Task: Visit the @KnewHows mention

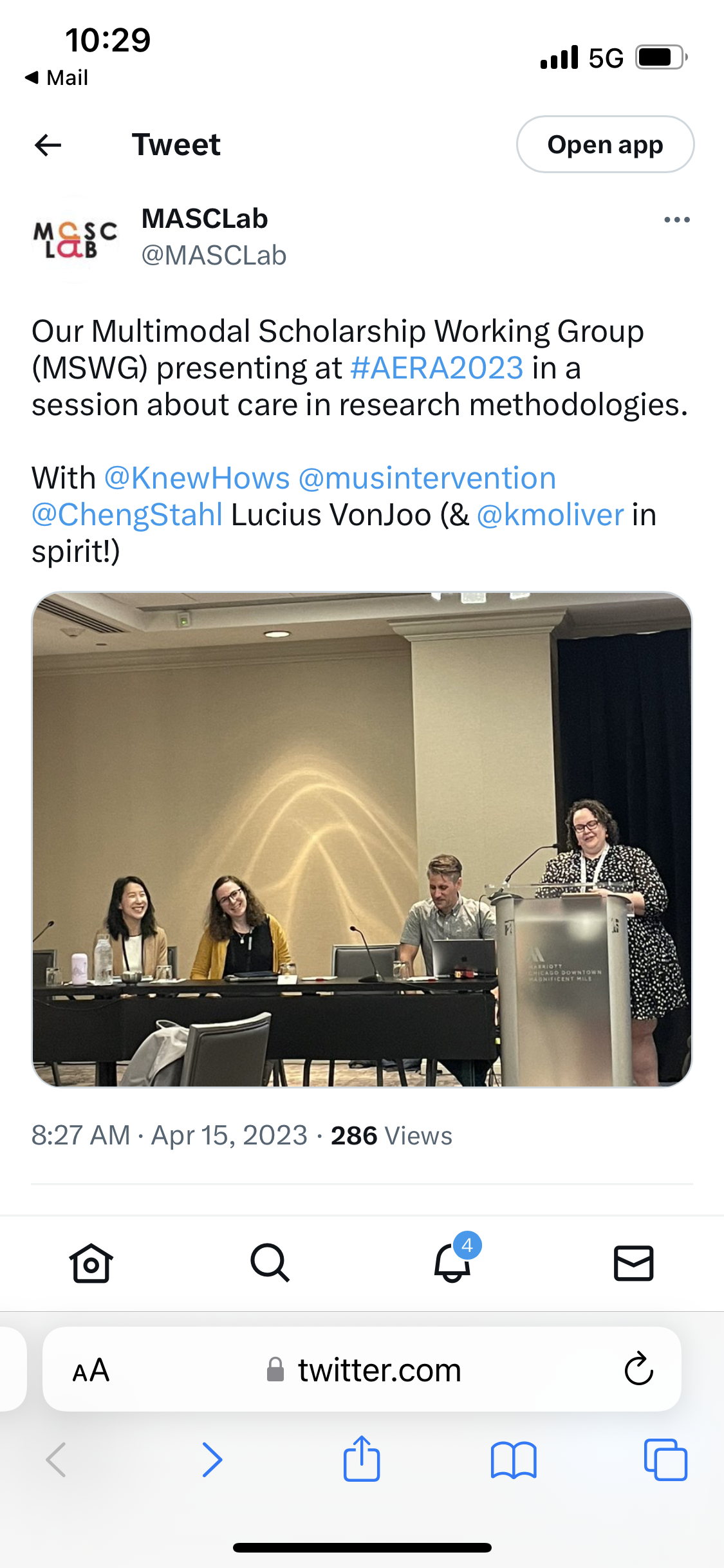Action: click(197, 478)
